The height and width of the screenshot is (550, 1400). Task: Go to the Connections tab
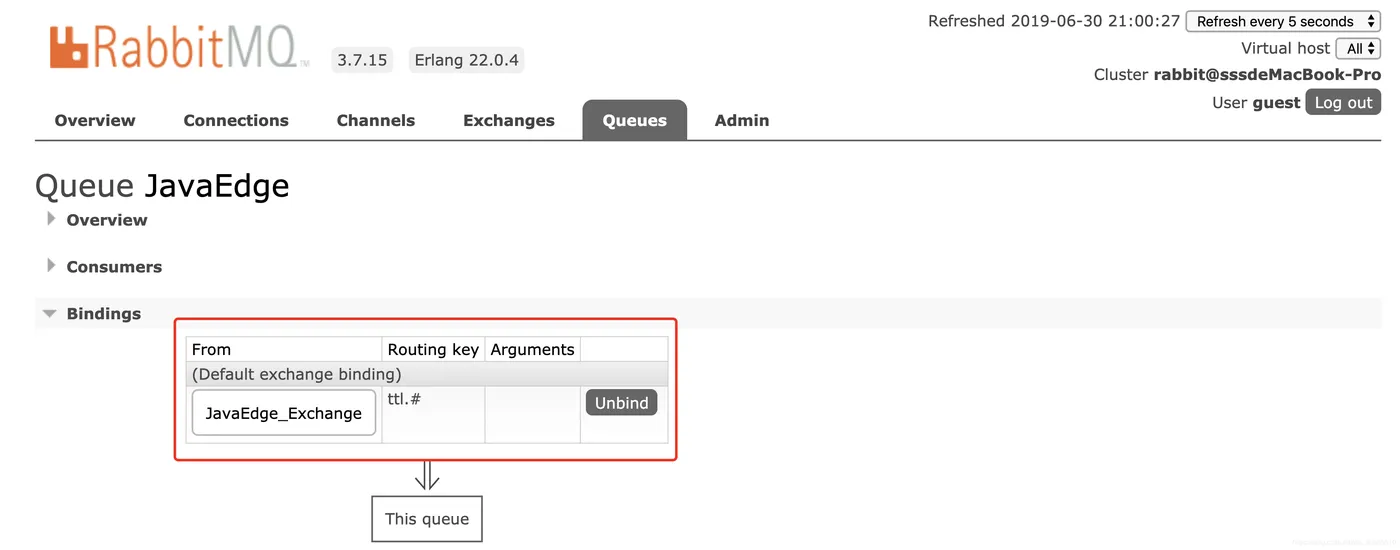click(236, 120)
